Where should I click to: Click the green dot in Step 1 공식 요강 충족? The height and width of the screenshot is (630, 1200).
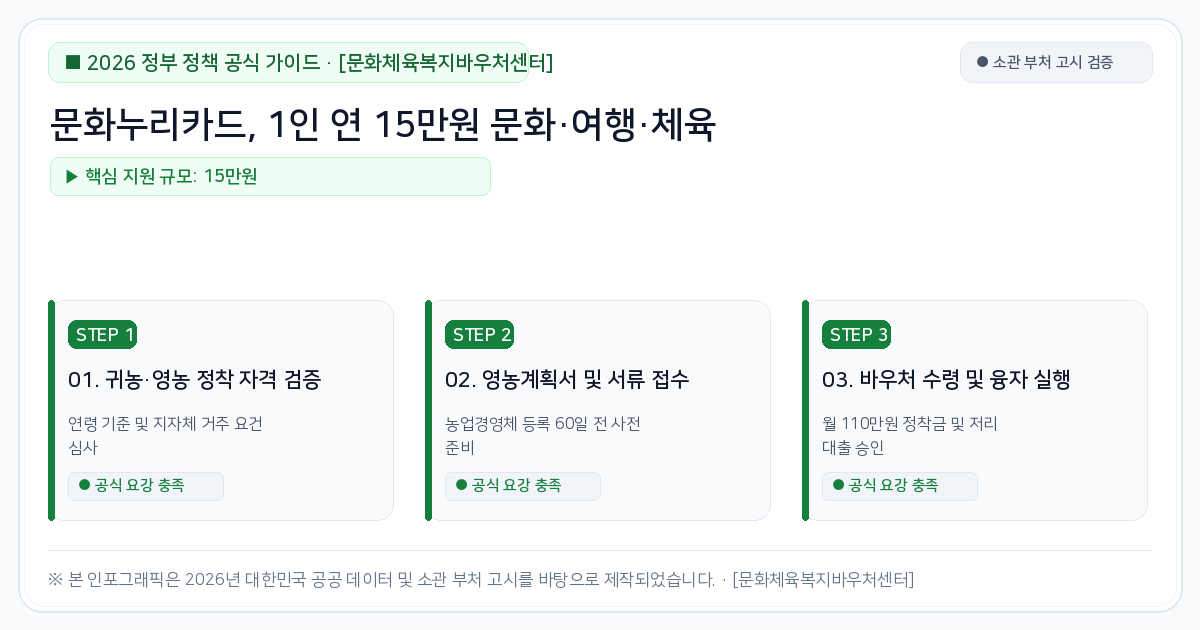(84, 485)
